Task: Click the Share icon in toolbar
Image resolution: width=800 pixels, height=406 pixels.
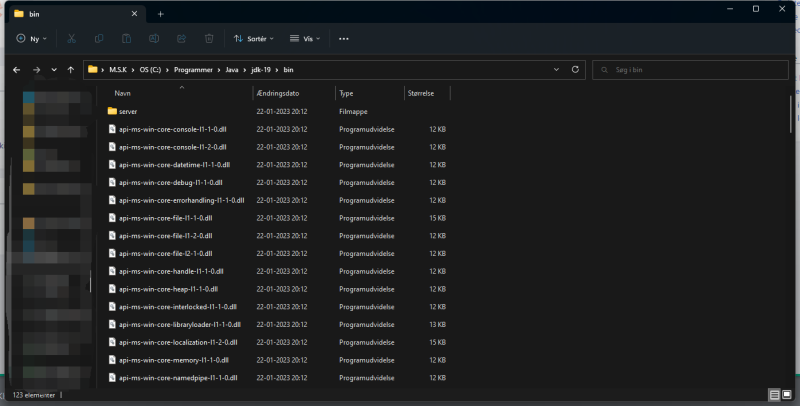Action: [x=181, y=39]
